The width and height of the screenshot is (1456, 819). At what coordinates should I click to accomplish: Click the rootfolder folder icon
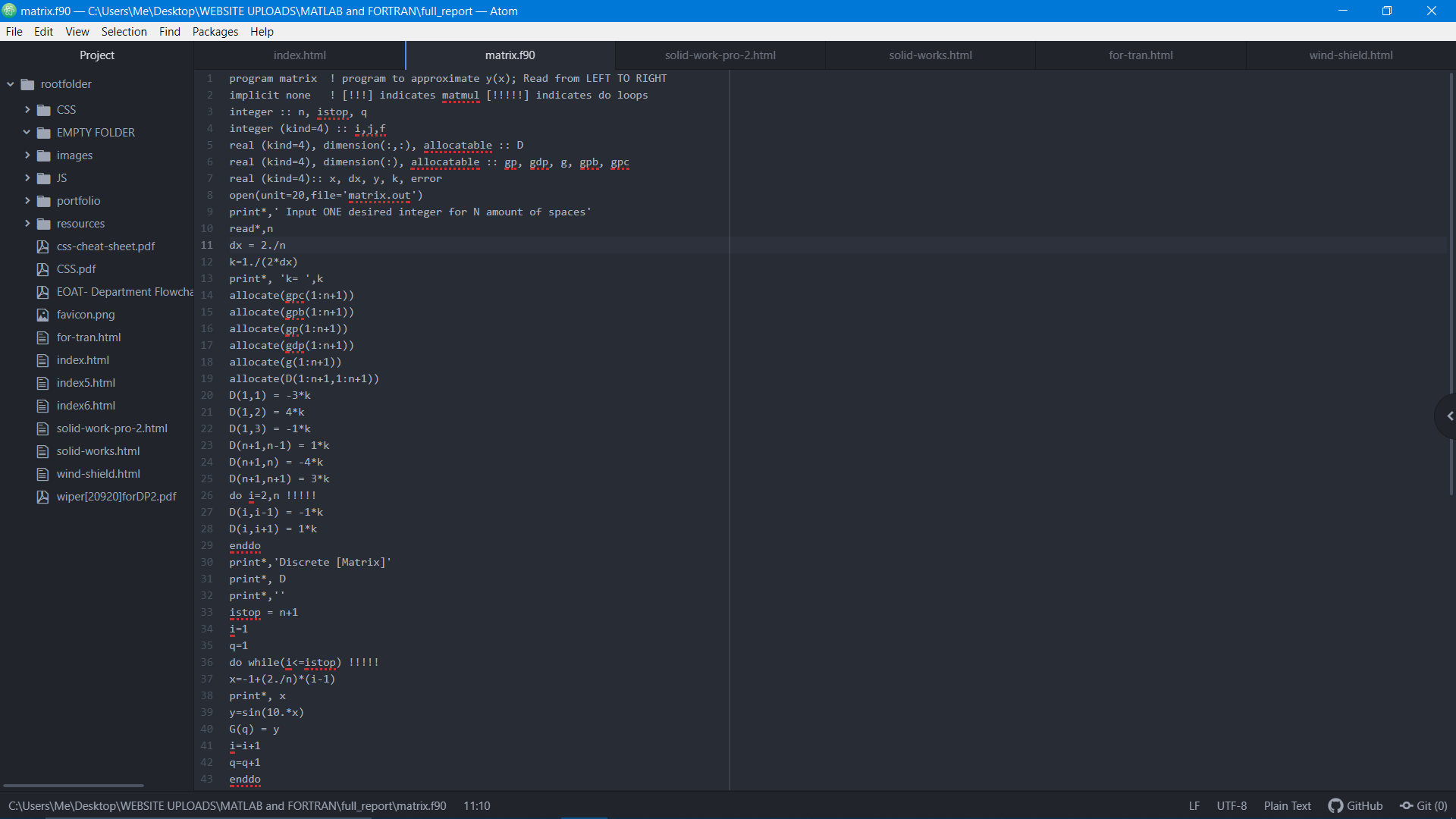click(x=28, y=84)
